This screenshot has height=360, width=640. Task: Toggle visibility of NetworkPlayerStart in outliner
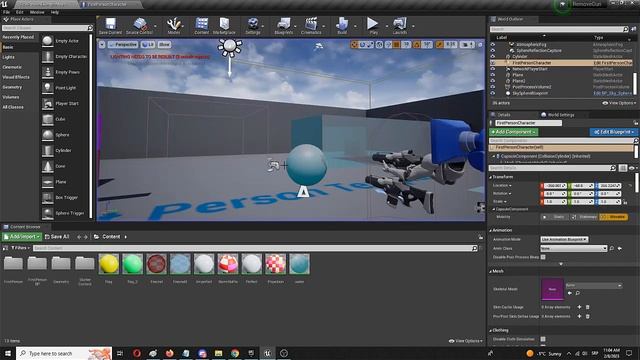click(x=493, y=69)
